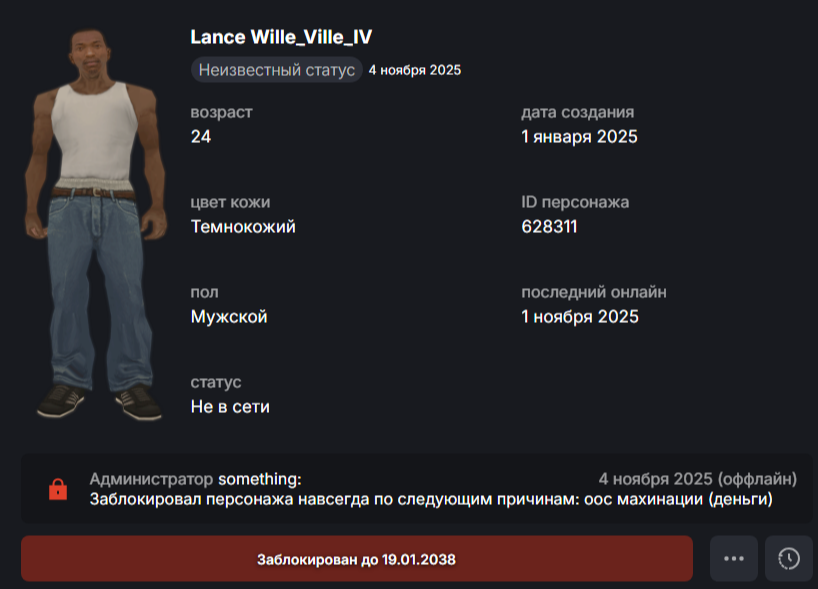Click the 'последний онлайн' label
This screenshot has width=818, height=589.
coord(594,292)
